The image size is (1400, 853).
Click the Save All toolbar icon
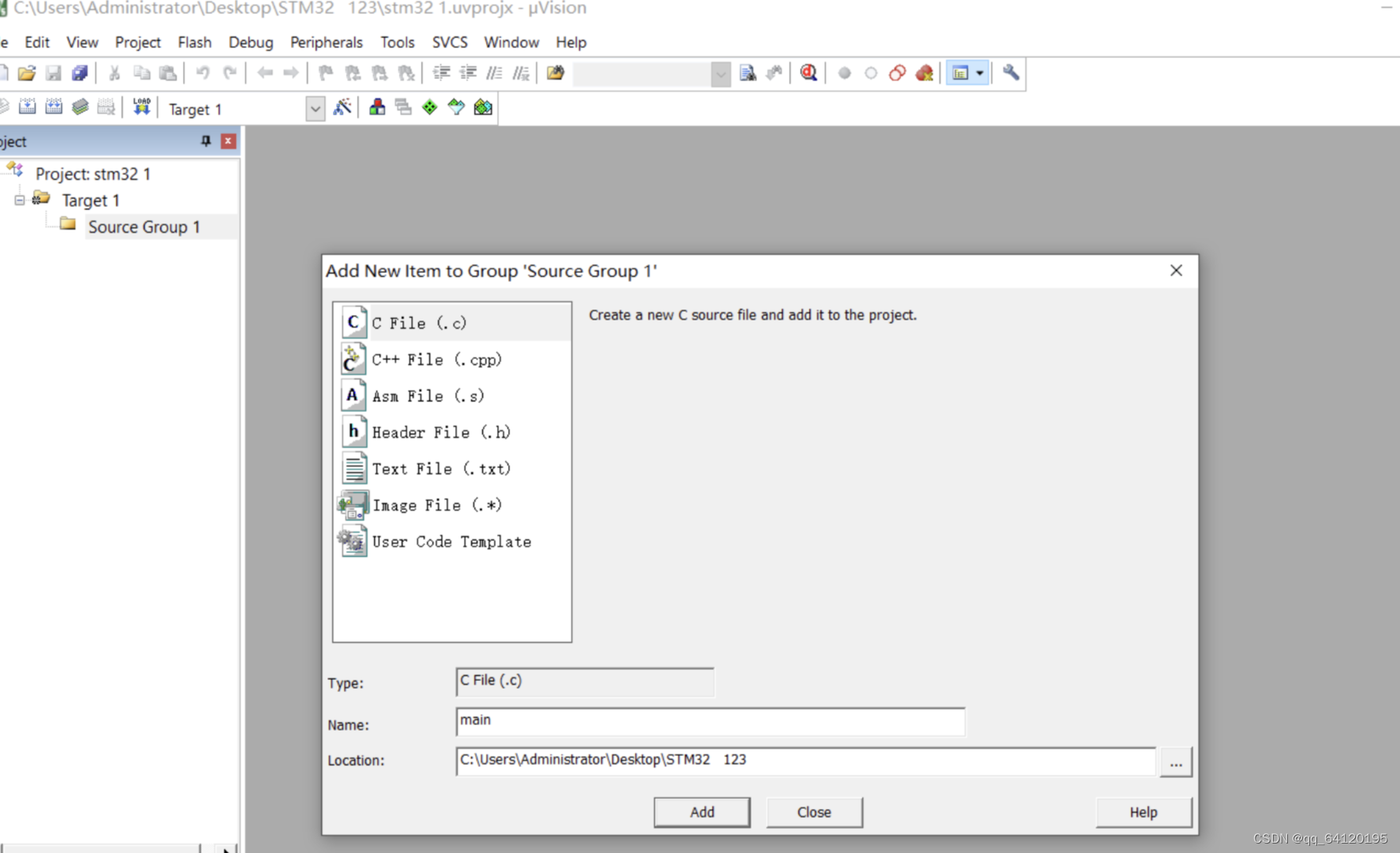80,73
